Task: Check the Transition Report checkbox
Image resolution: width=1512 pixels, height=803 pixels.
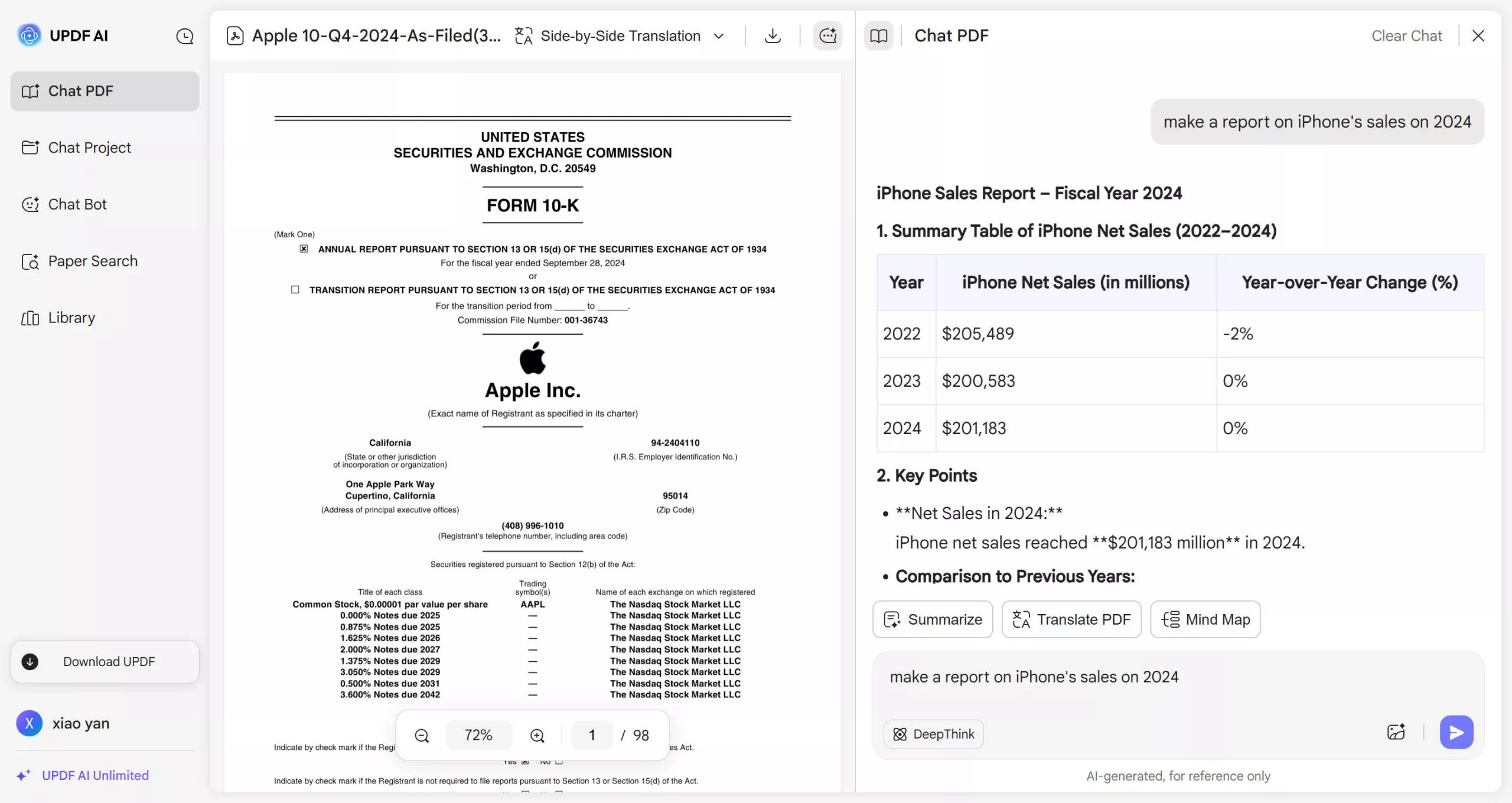Action: [x=295, y=289]
